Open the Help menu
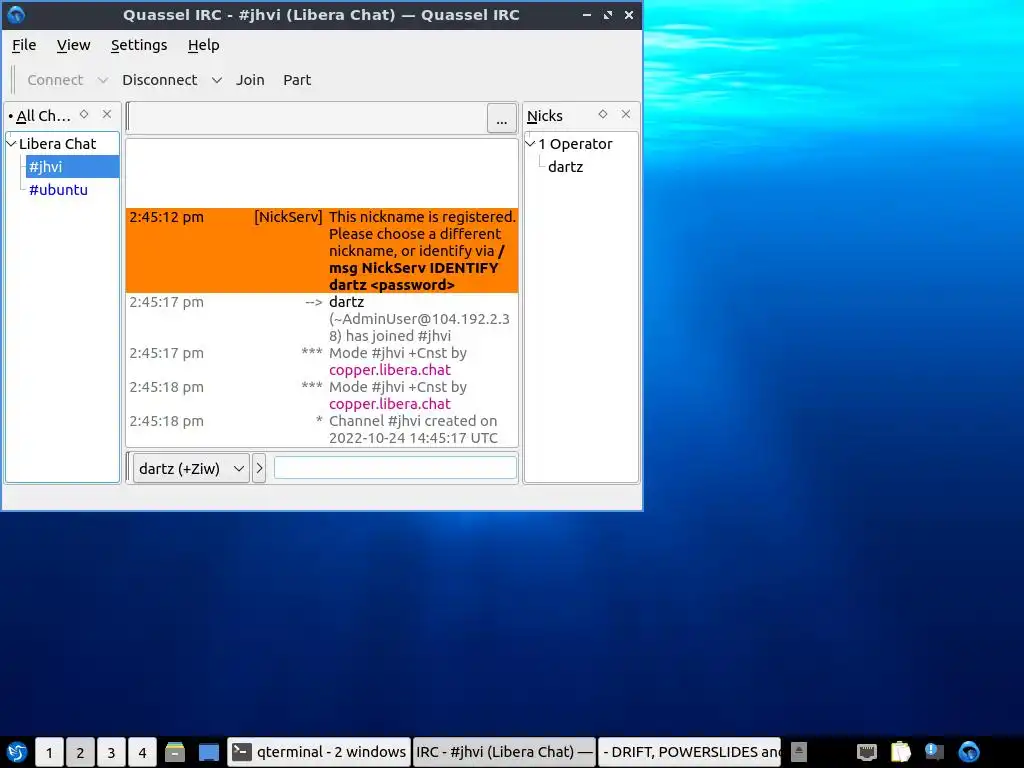 [203, 45]
